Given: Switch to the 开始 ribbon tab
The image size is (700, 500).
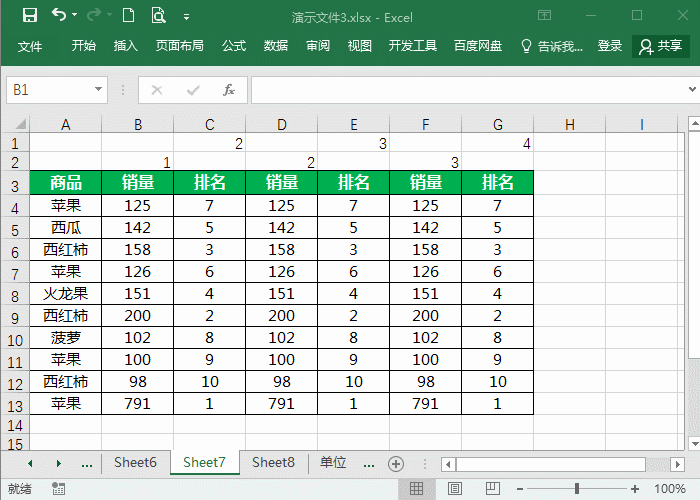Looking at the screenshot, I should [x=83, y=46].
